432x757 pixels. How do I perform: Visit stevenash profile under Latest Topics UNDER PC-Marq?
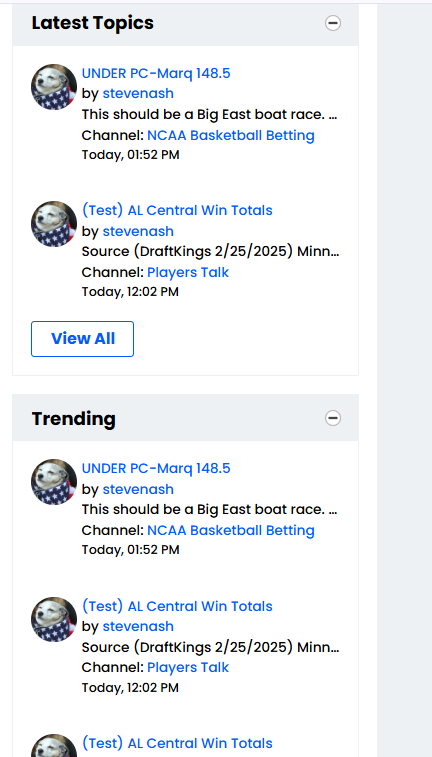(138, 93)
